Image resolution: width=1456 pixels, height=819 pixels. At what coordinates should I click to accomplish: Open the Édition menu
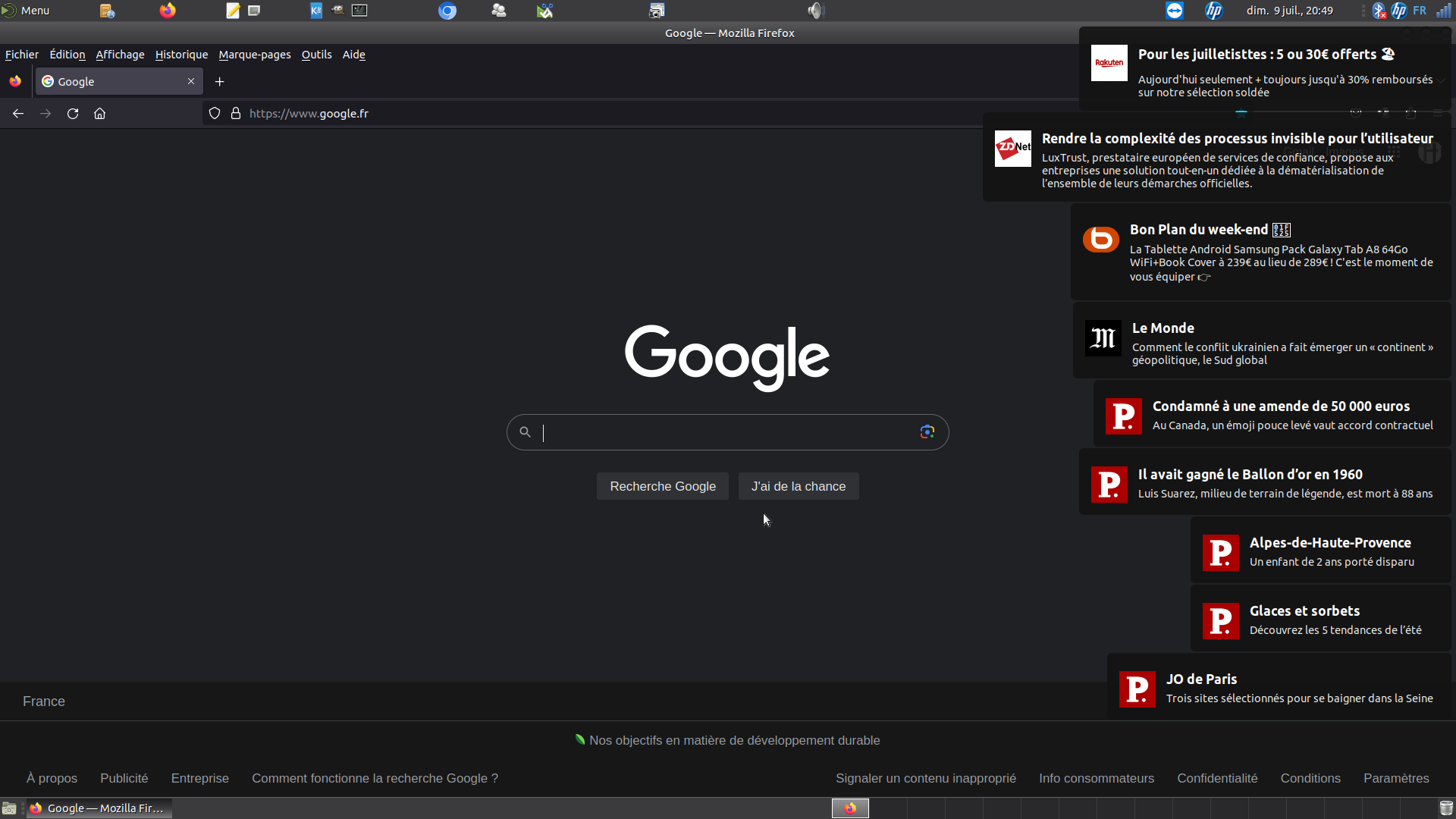(x=67, y=55)
